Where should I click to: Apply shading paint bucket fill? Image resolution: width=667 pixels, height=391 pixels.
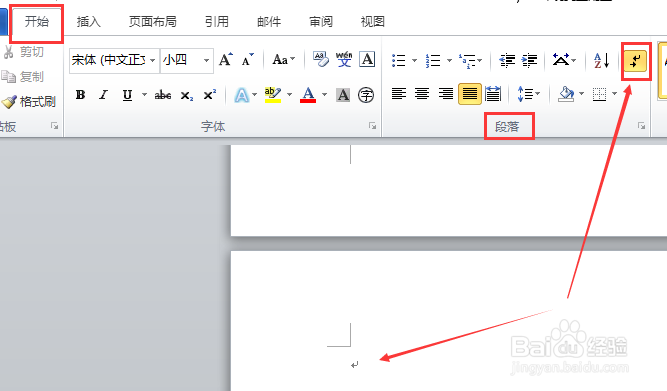coord(566,94)
